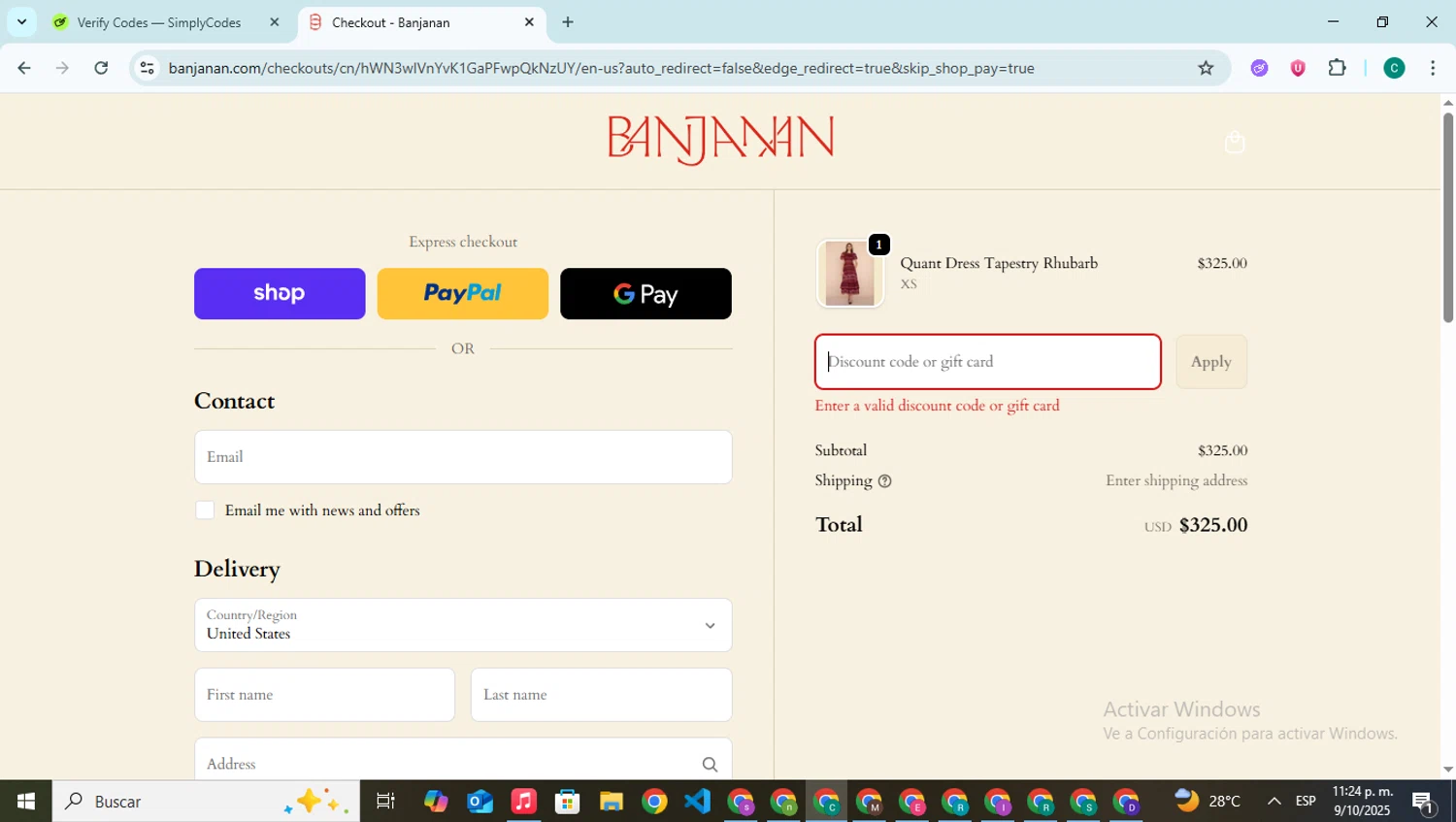Pay with Shop Pay button
Viewport: 1456px width, 822px height.
280,293
